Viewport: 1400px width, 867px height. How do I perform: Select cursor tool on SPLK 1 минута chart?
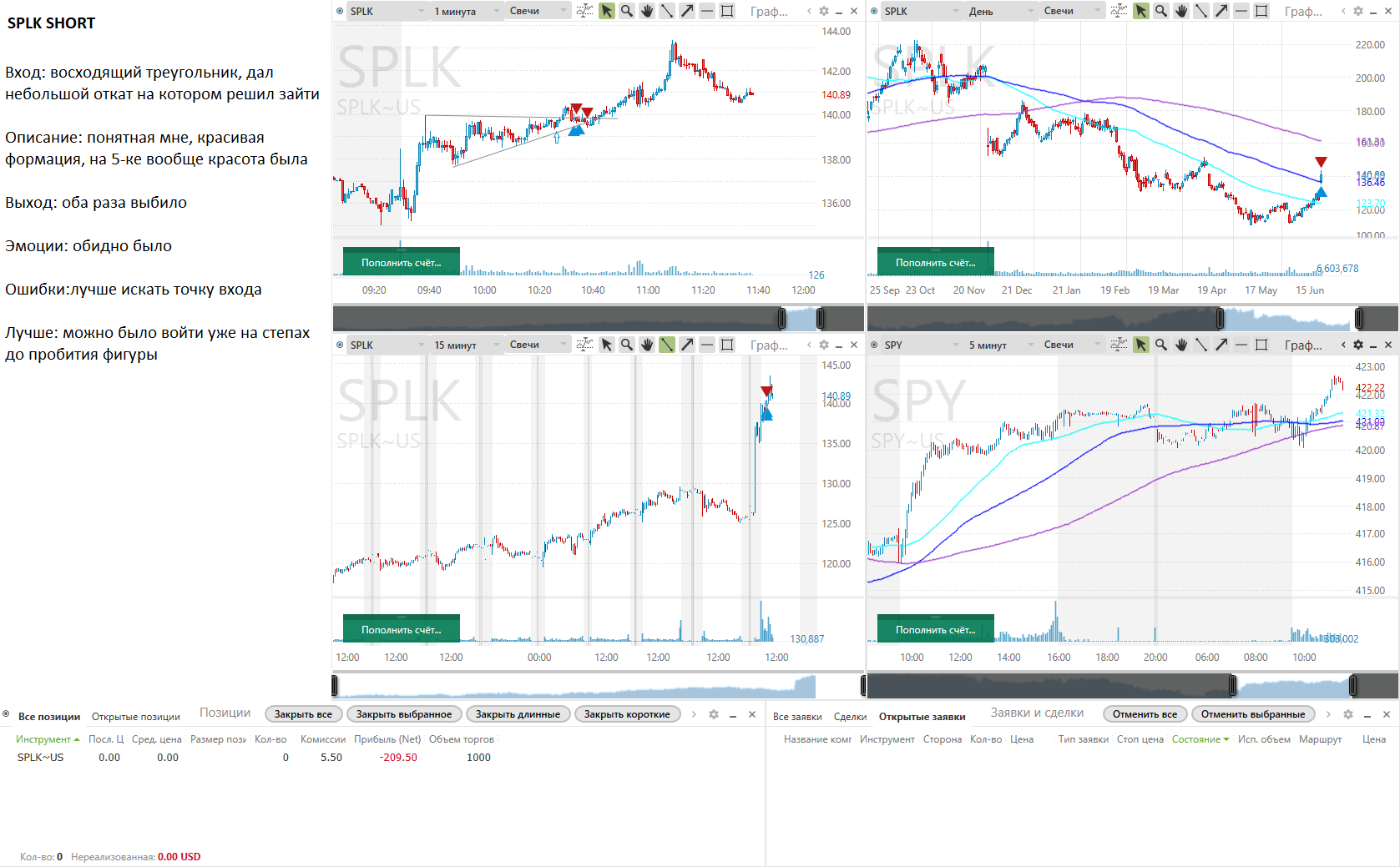(607, 11)
